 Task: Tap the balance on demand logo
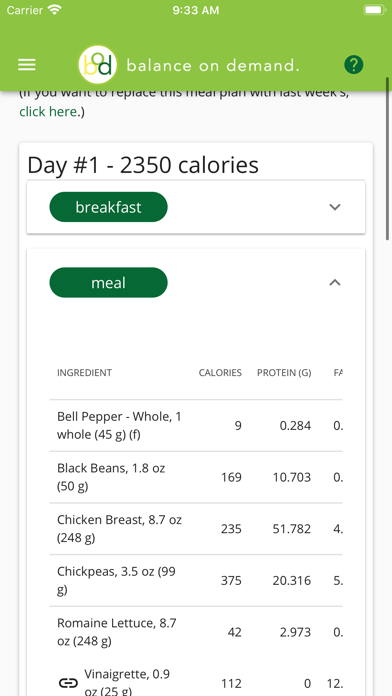pyautogui.click(x=98, y=65)
